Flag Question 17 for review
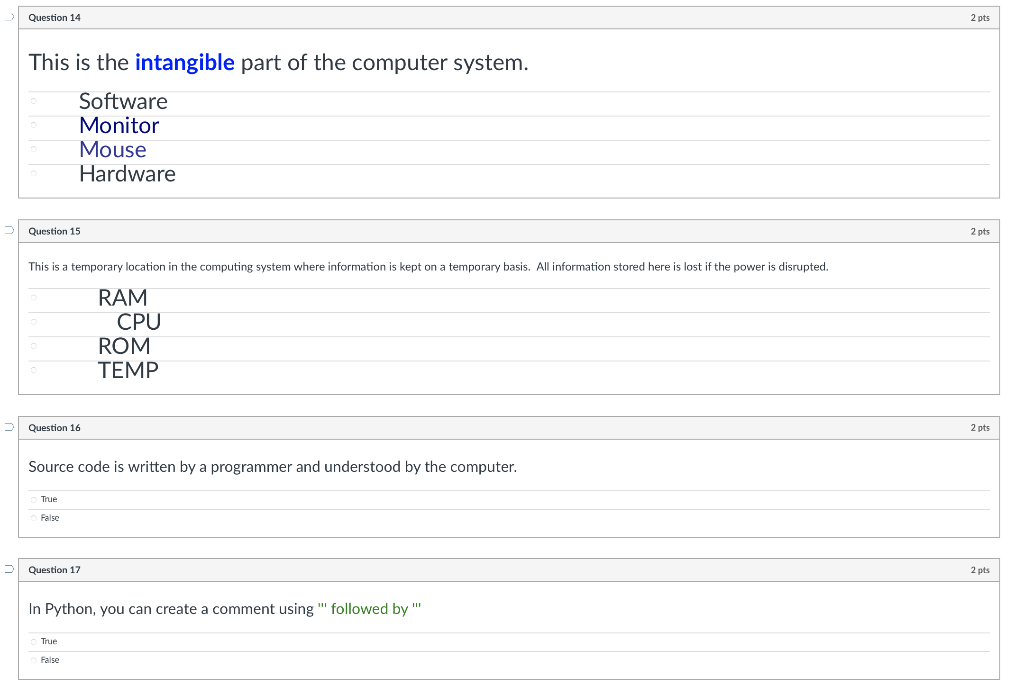This screenshot has height=686, width=1024. tap(8, 570)
